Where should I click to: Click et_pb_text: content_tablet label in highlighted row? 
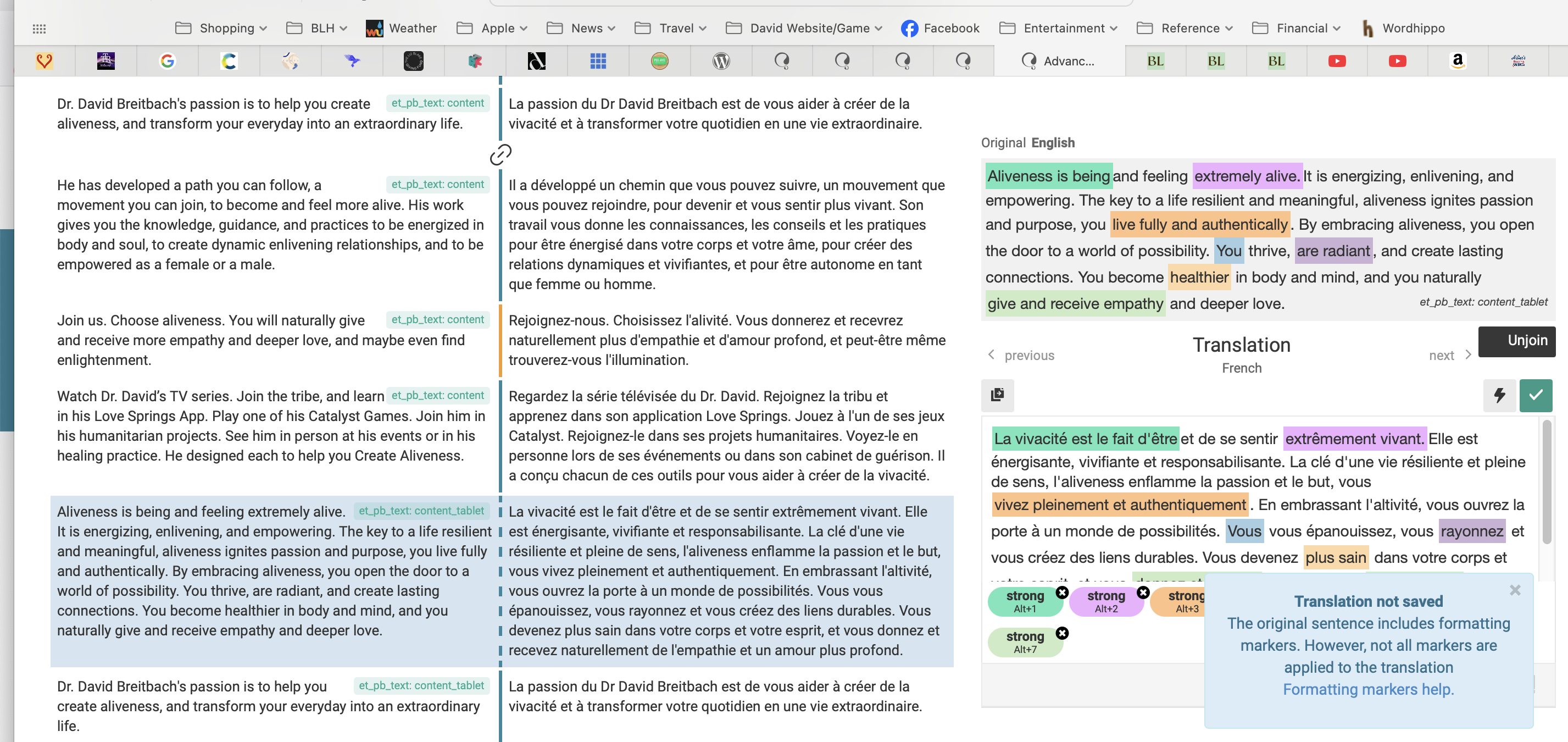[x=421, y=511]
